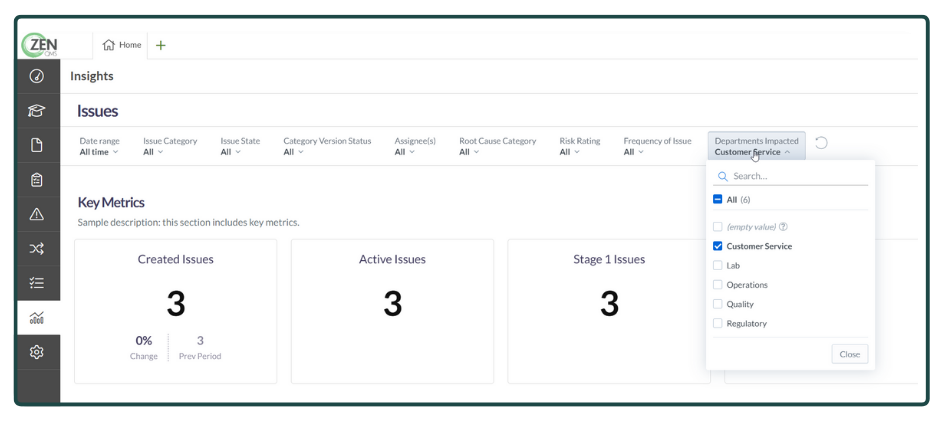Click the Issues section title
Image resolution: width=940 pixels, height=424 pixels.
[97, 111]
